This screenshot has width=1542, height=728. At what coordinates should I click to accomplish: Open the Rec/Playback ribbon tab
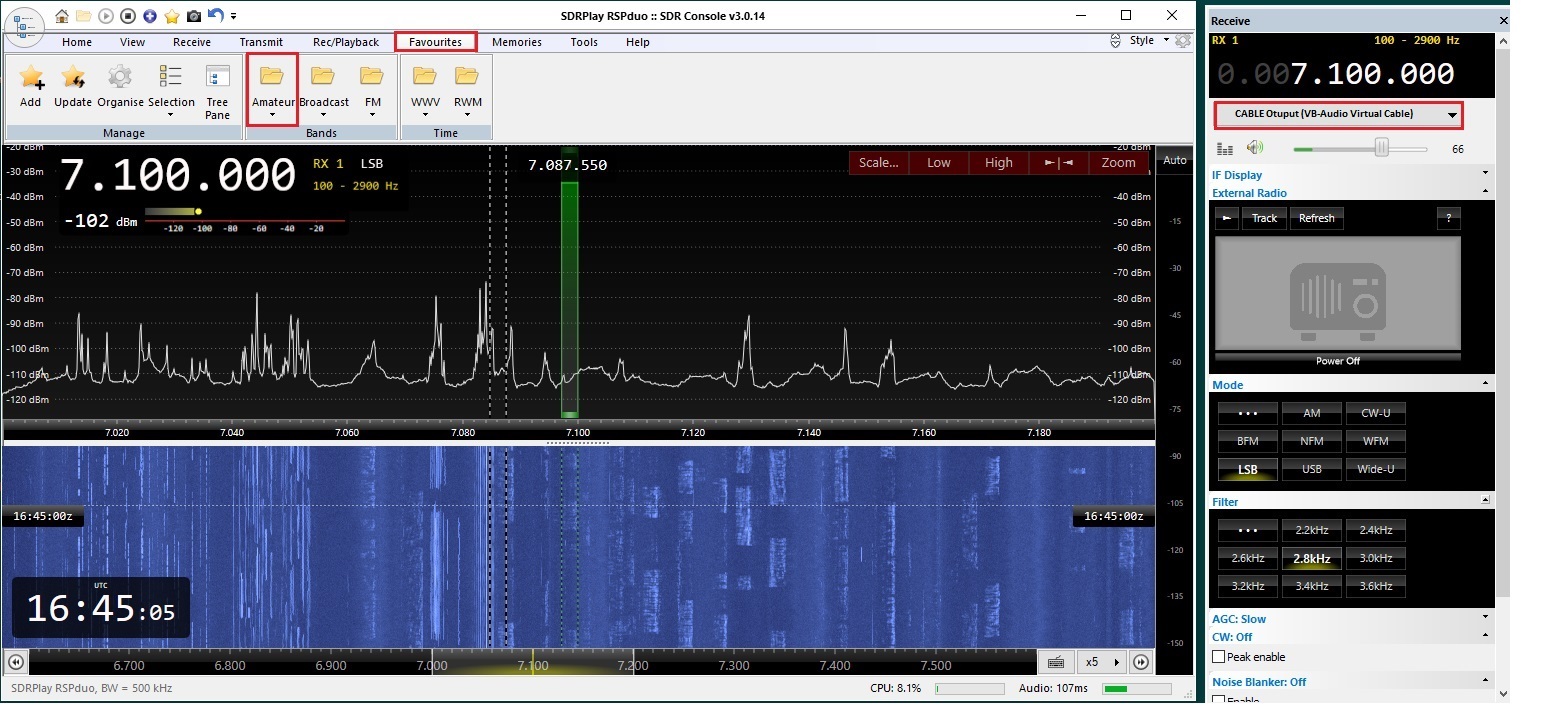pyautogui.click(x=346, y=42)
